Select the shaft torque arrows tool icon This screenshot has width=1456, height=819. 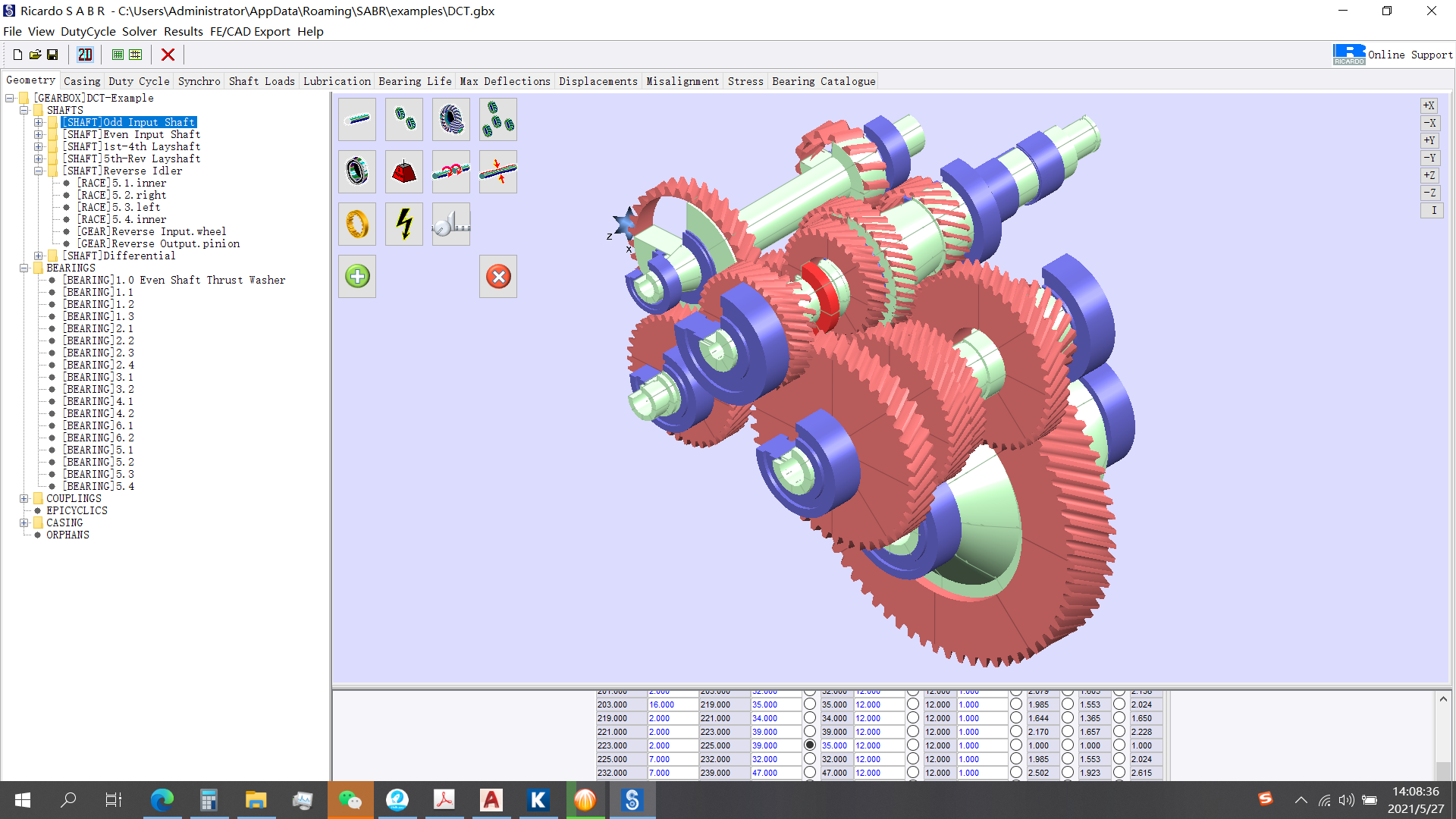pyautogui.click(x=451, y=171)
